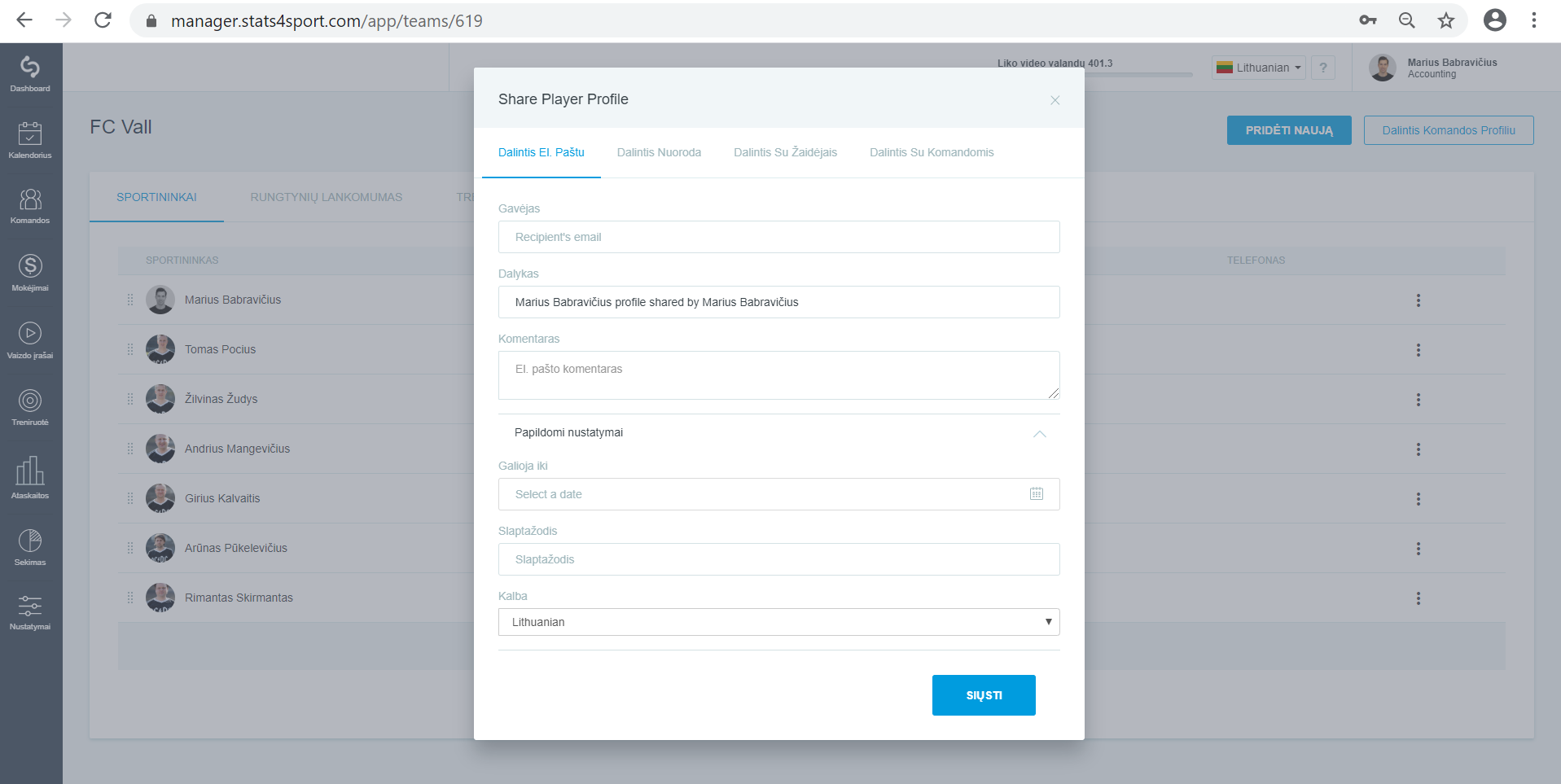Open three-dot menu for Tomas Pocius row
This screenshot has width=1561, height=784.
(1418, 350)
